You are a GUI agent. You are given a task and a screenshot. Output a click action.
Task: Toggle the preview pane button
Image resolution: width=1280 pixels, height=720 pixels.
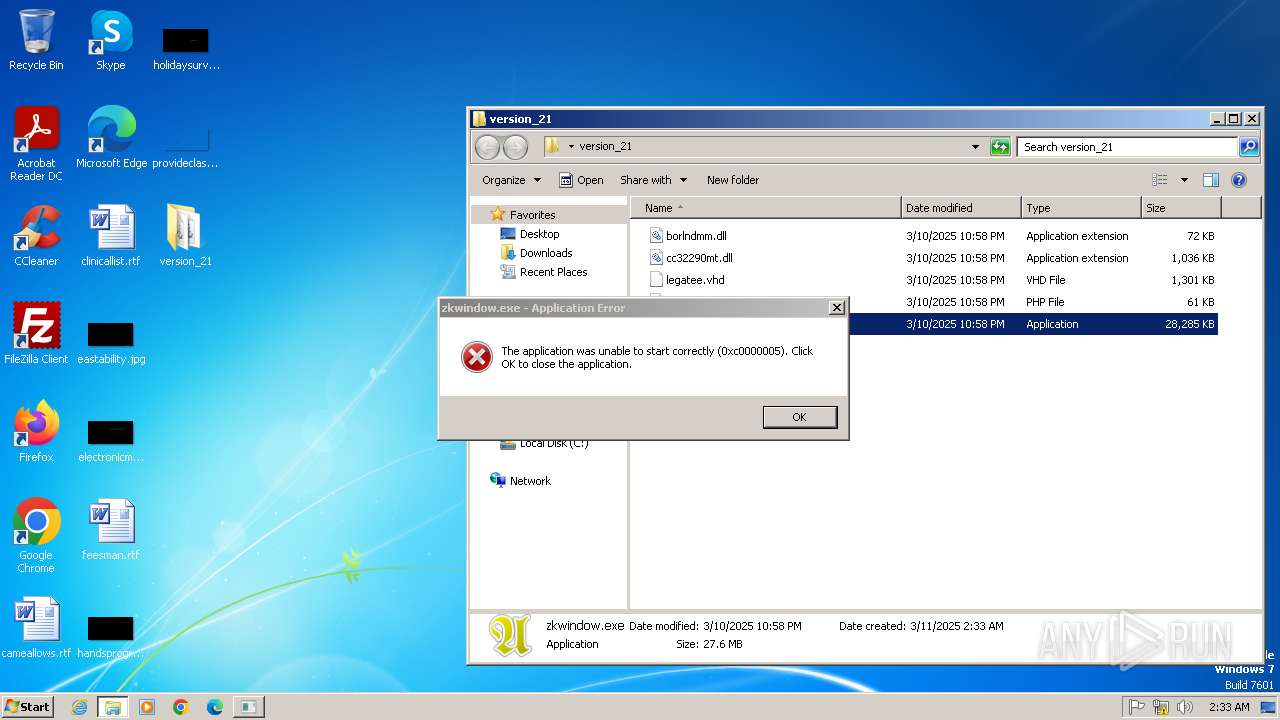click(1210, 180)
